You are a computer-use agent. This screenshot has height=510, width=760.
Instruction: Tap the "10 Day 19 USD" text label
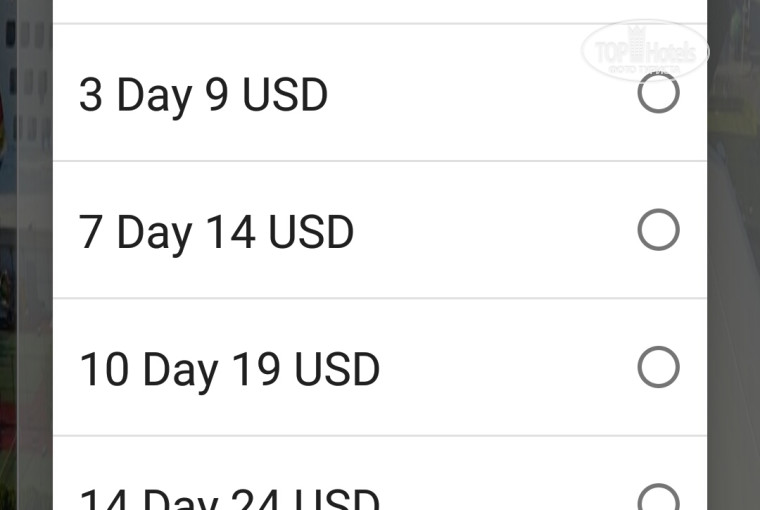pos(229,370)
